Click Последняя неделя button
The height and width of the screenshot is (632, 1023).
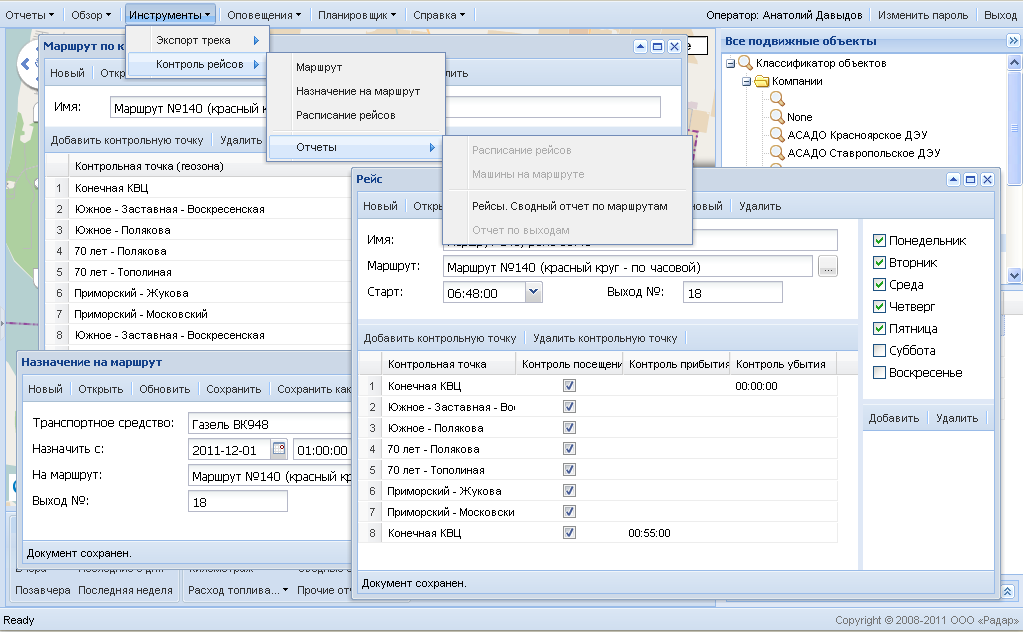tap(125, 590)
